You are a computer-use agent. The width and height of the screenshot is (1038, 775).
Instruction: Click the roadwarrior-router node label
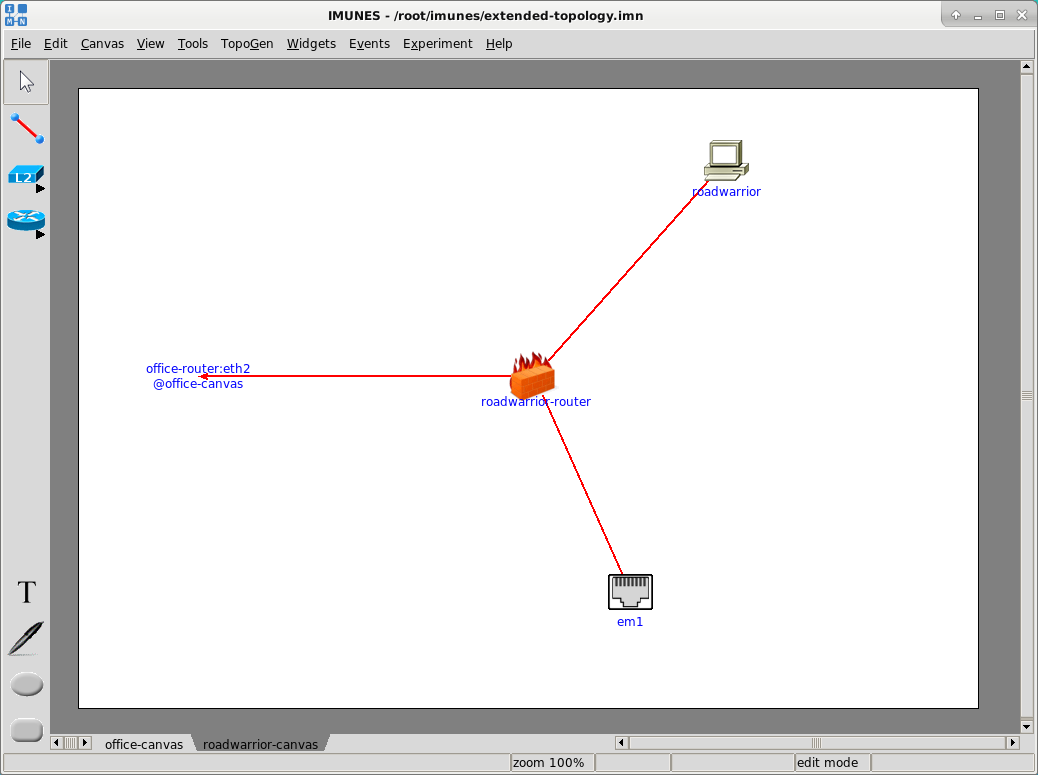pos(536,402)
